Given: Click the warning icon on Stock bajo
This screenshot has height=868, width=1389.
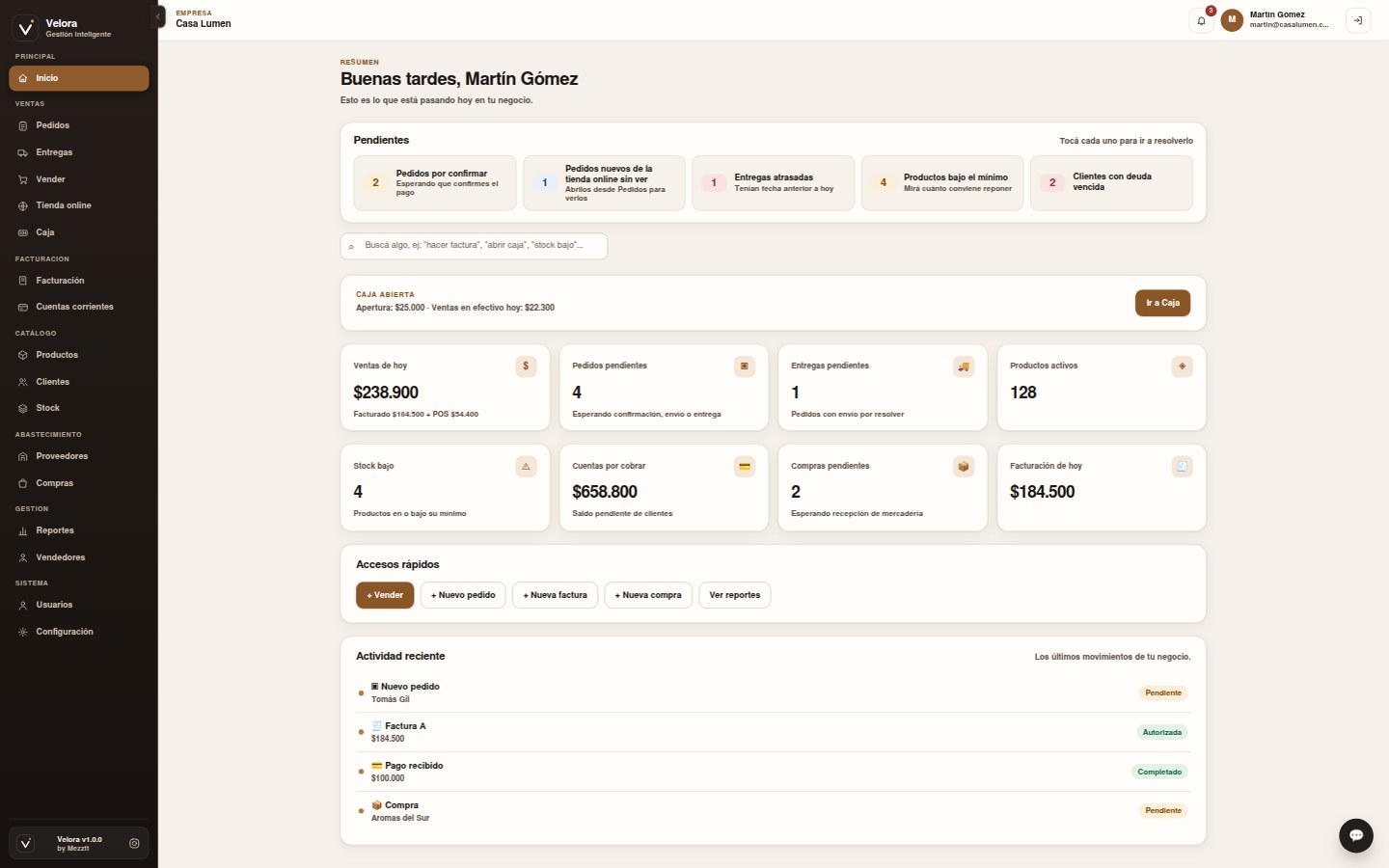Looking at the screenshot, I should (526, 467).
